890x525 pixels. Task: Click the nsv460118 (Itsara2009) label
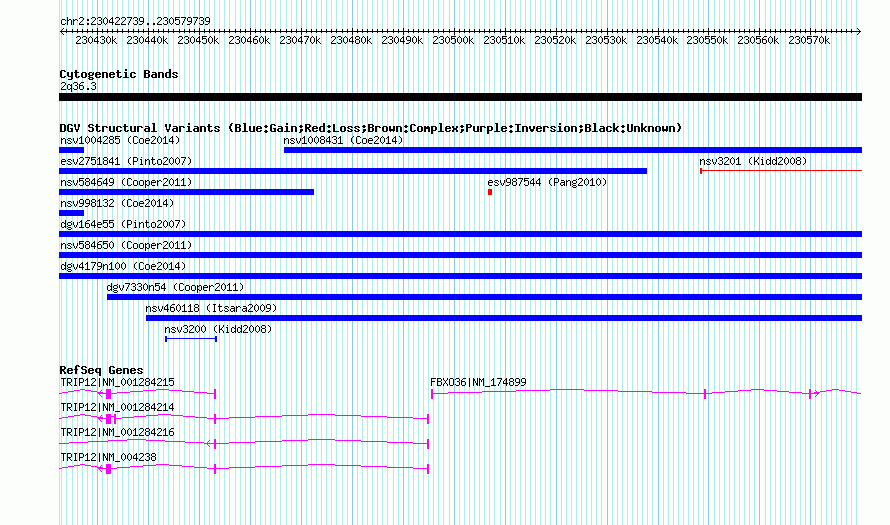pyautogui.click(x=211, y=308)
